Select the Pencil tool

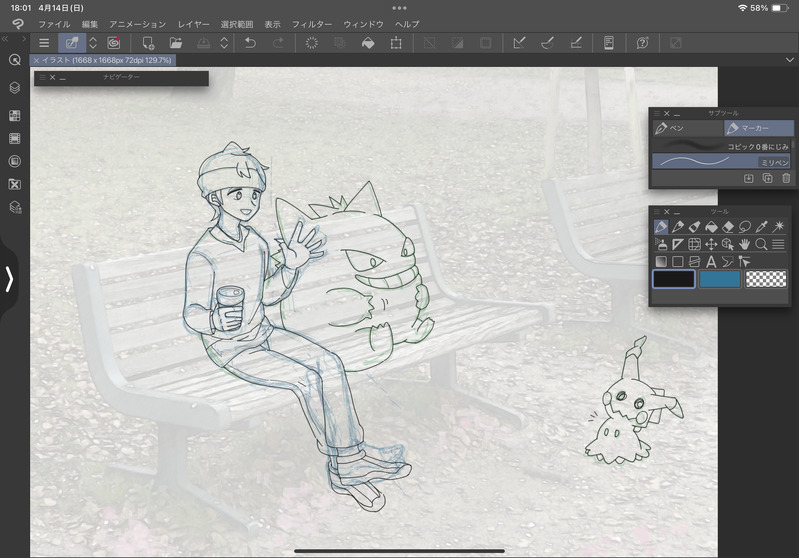pyautogui.click(x=678, y=226)
